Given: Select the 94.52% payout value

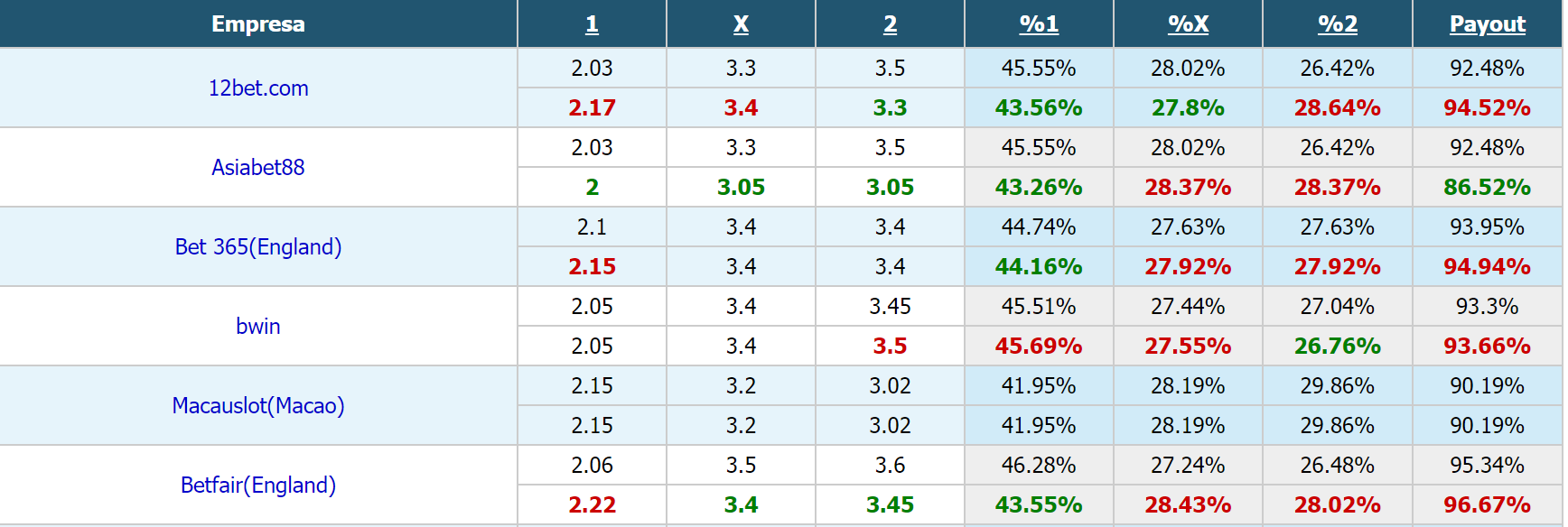Looking at the screenshot, I should (1487, 107).
